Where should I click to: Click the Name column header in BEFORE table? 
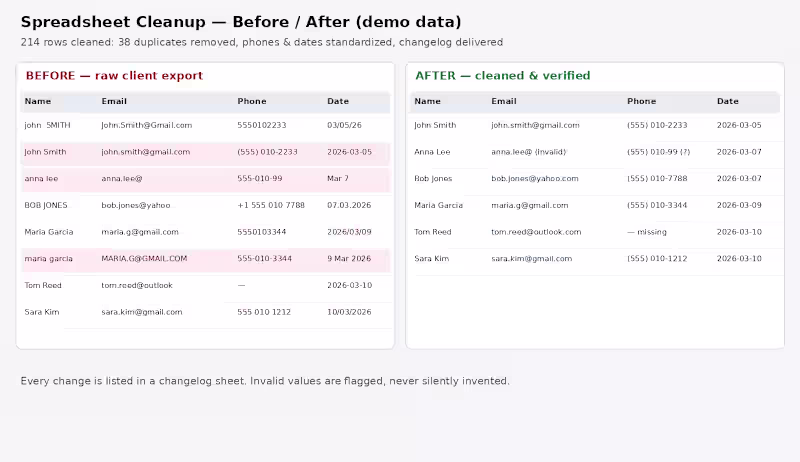38,101
